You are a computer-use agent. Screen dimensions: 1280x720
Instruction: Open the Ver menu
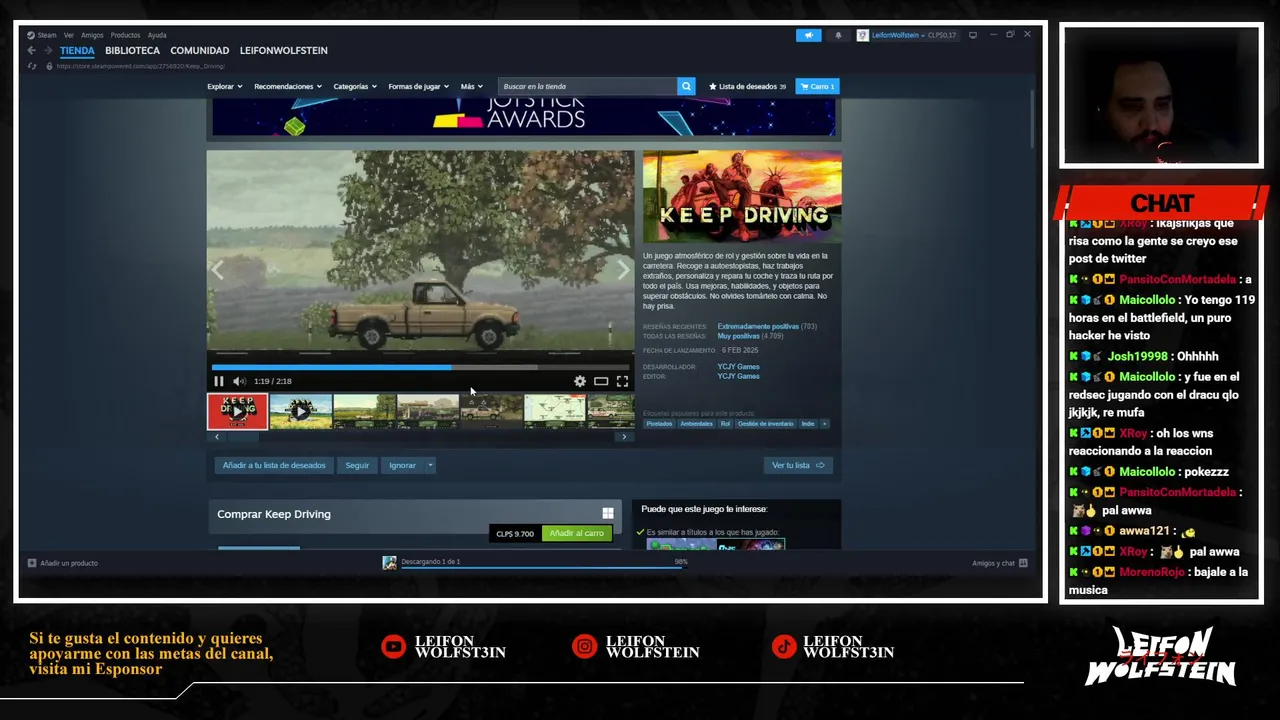[69, 35]
